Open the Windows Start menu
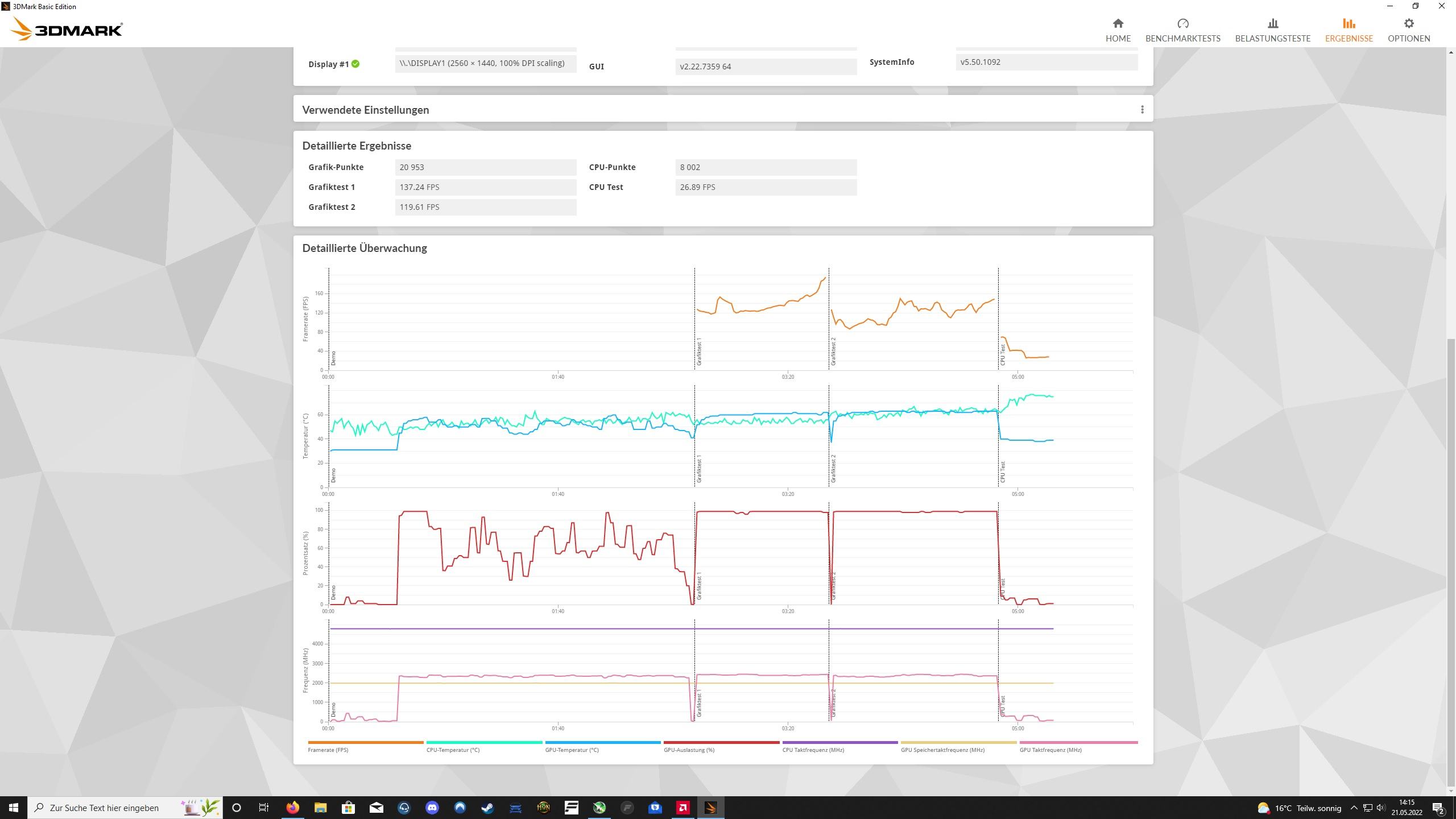1456x819 pixels. point(14,808)
